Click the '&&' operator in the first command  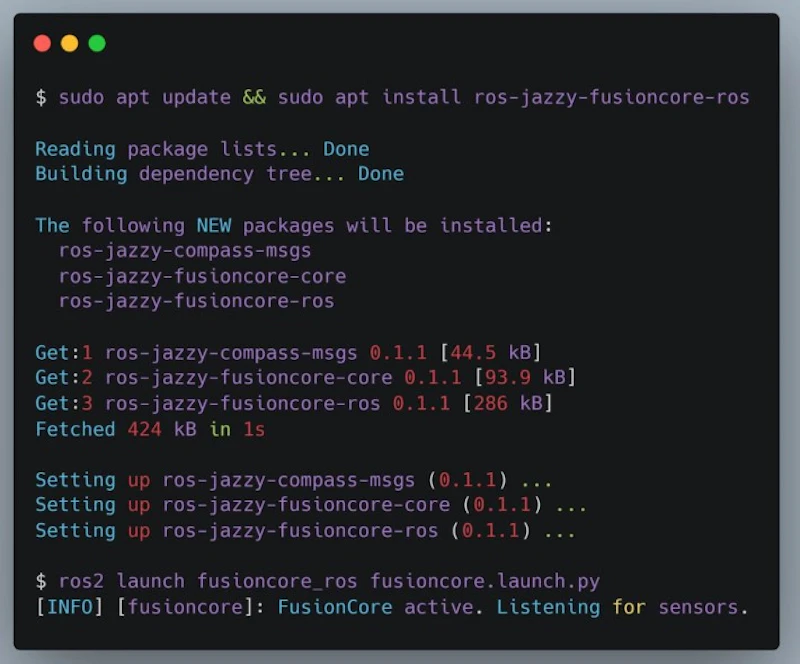click(x=254, y=97)
